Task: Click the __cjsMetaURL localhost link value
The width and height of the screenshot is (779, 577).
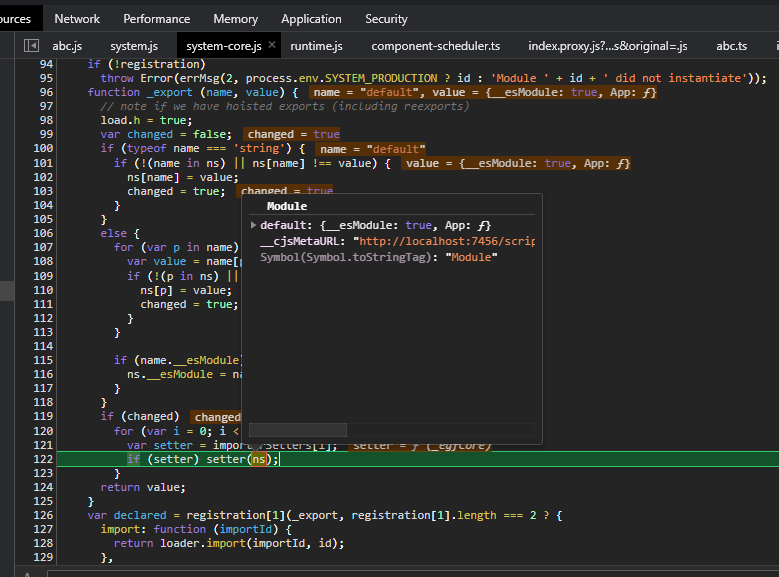Action: pos(447,241)
